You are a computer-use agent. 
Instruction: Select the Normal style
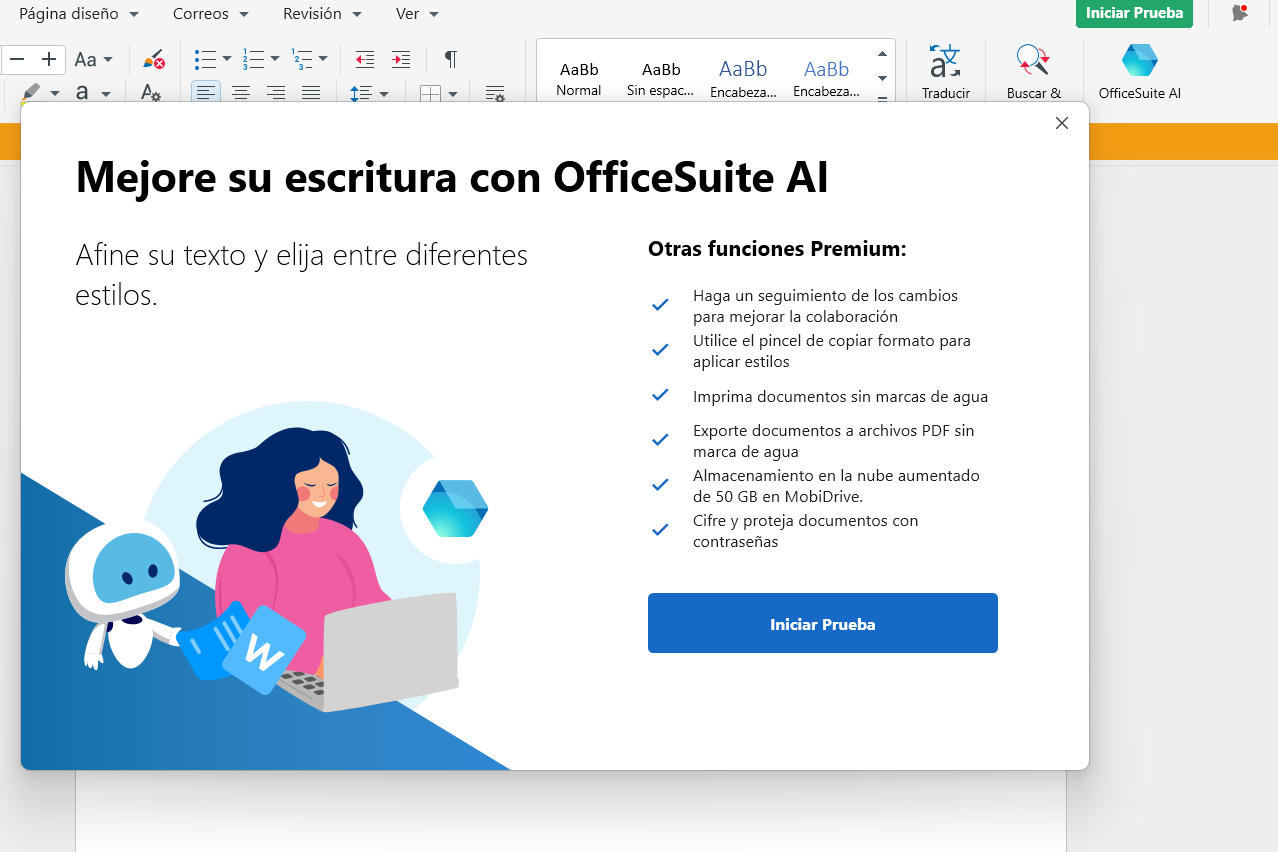(579, 78)
